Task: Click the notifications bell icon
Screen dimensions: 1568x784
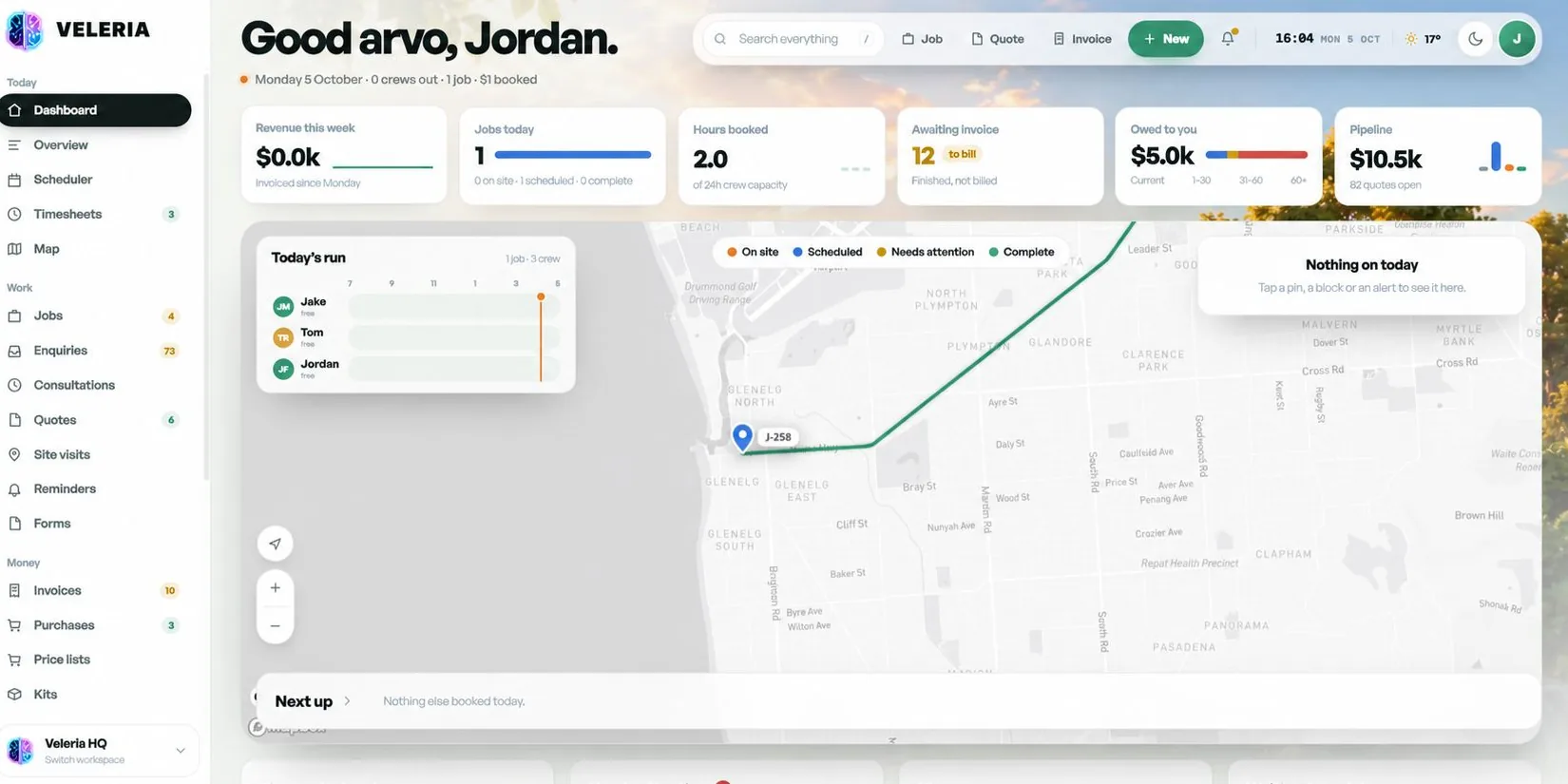Action: pyautogui.click(x=1228, y=39)
